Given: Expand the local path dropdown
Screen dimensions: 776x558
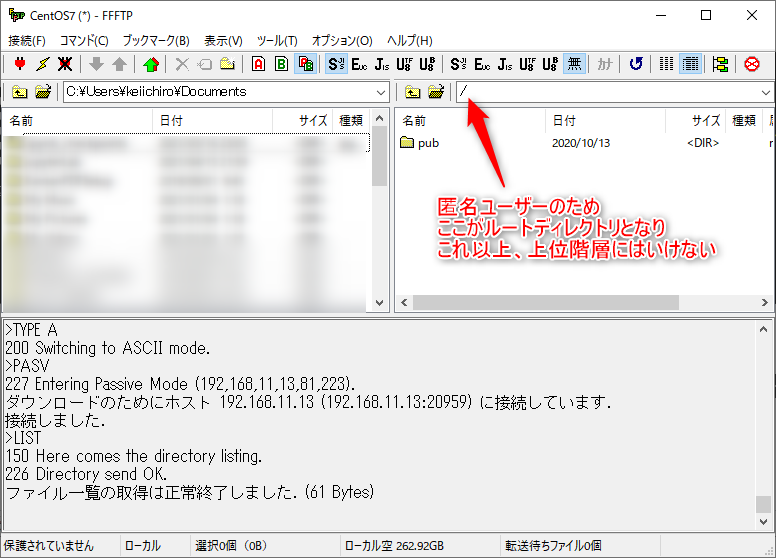Looking at the screenshot, I should 380,92.
